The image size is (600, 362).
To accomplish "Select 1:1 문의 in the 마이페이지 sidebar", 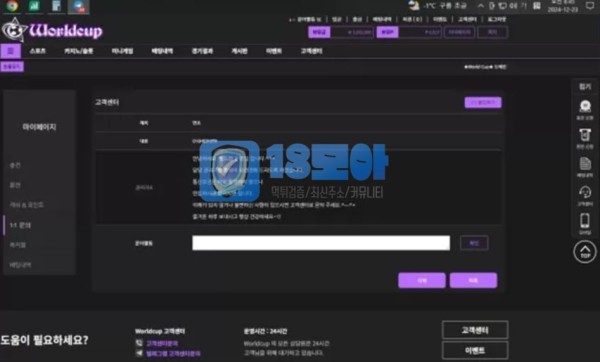I will pos(20,225).
